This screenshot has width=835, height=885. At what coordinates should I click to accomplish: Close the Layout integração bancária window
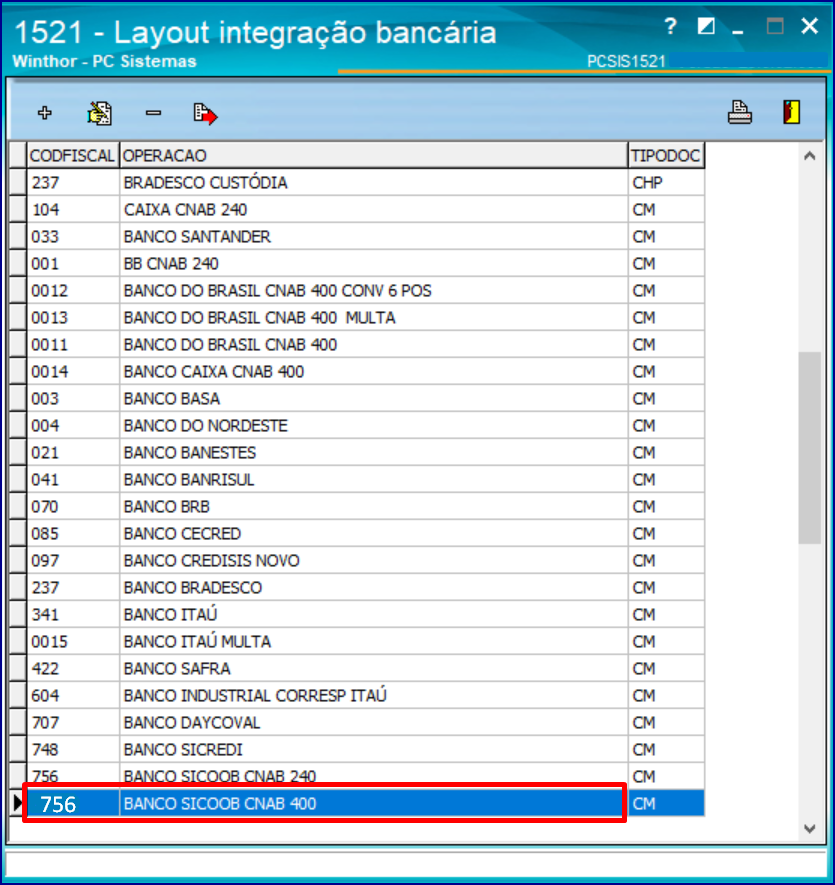click(810, 25)
